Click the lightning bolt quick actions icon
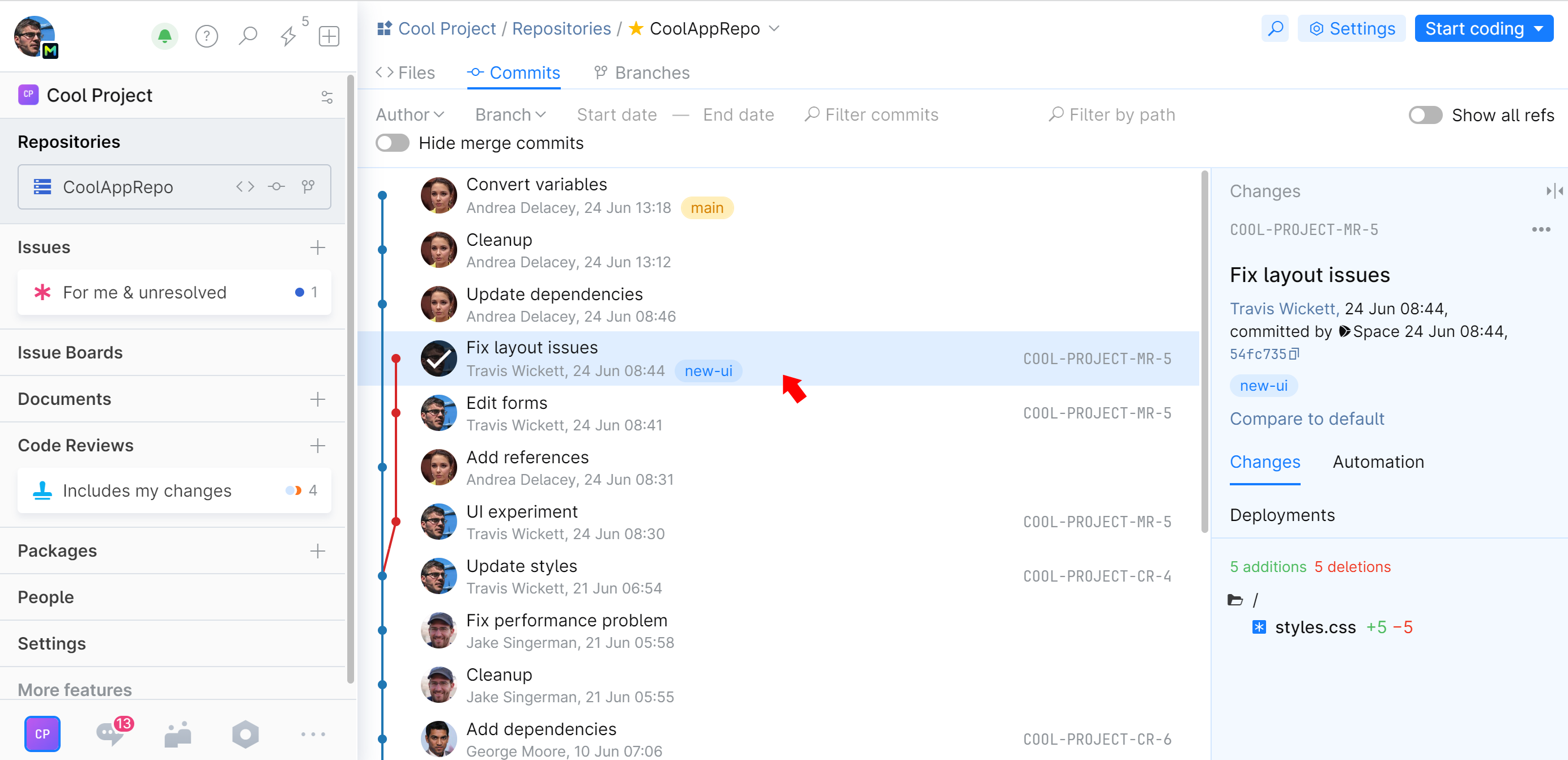 (x=288, y=36)
